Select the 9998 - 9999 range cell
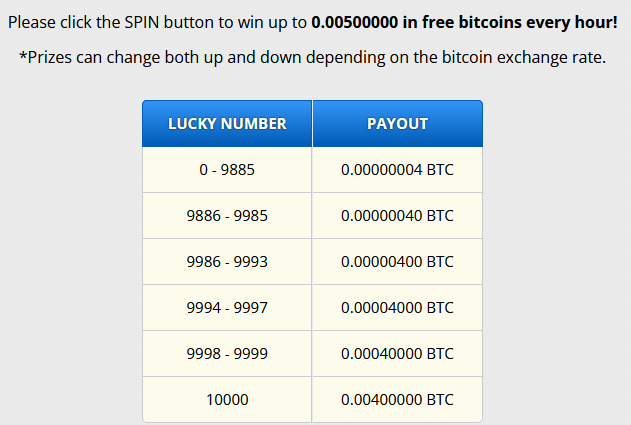 (227, 354)
